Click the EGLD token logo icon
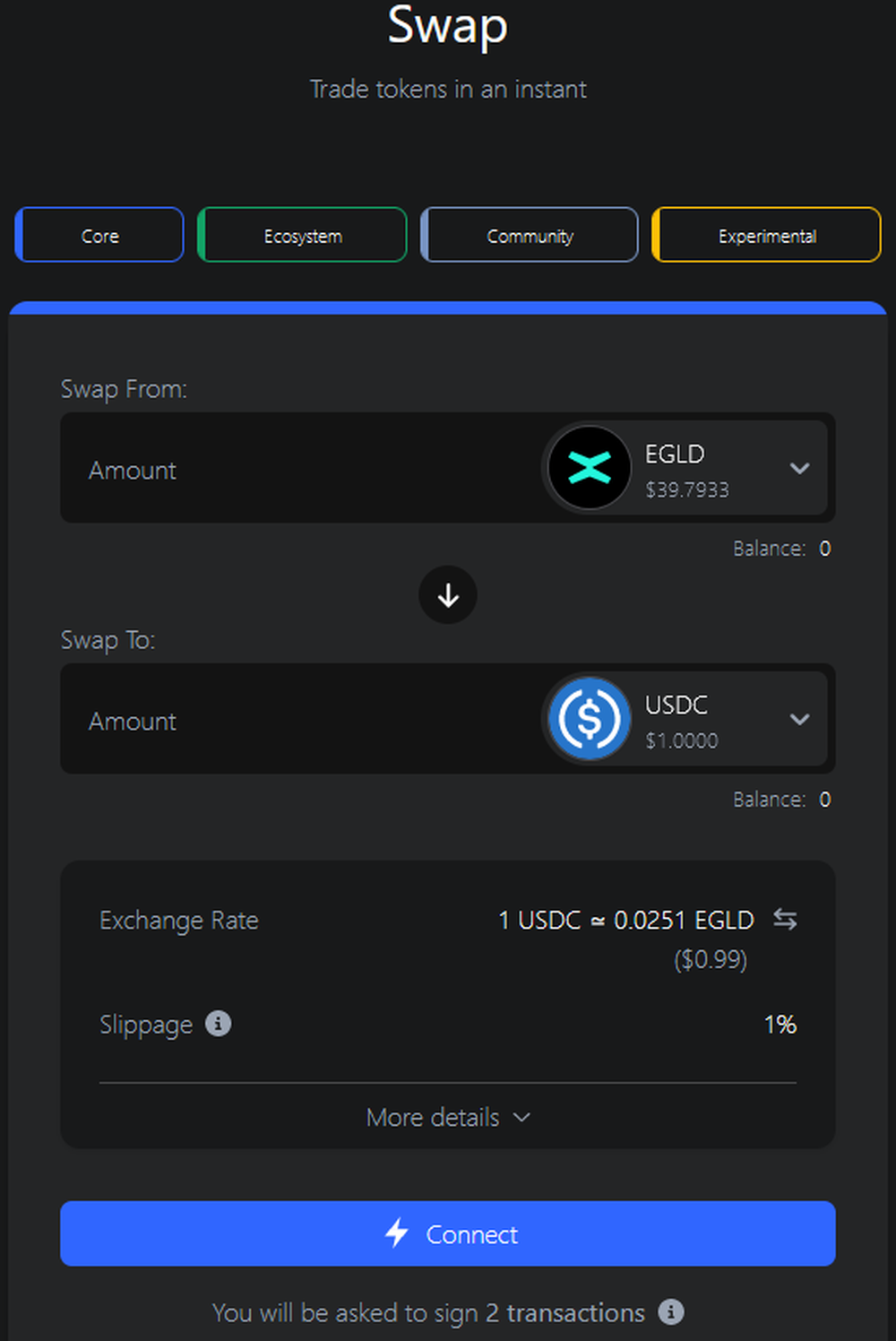896x1341 pixels. (x=590, y=468)
